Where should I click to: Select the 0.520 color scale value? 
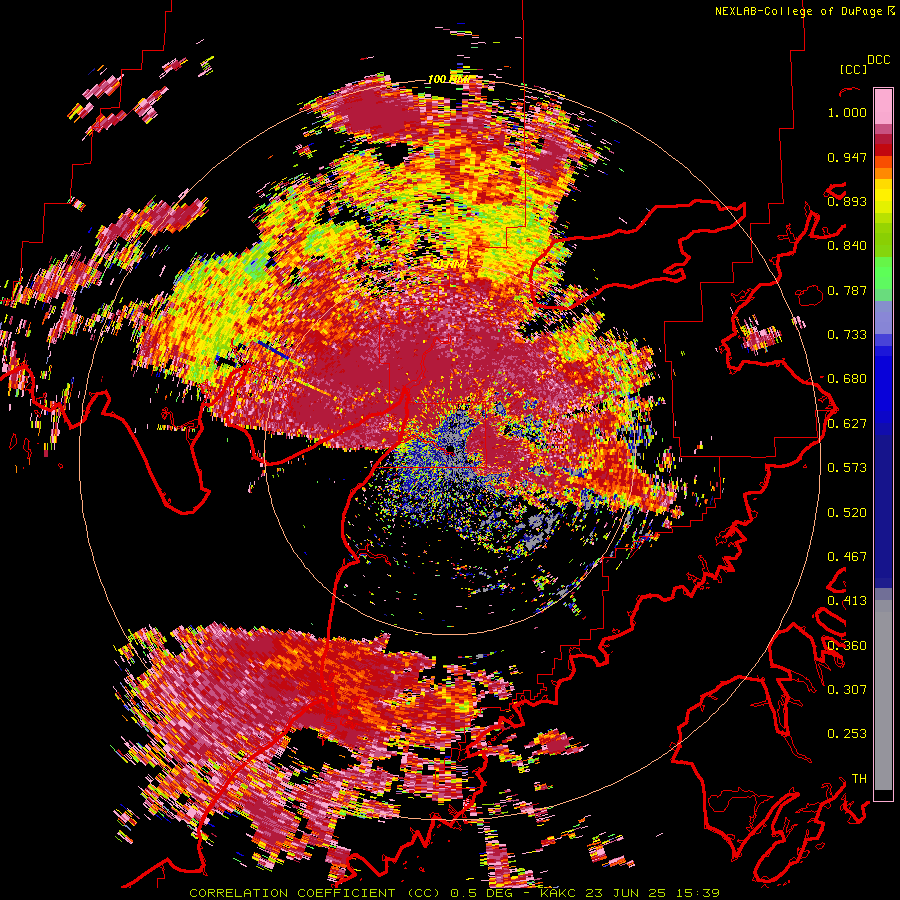pos(847,513)
